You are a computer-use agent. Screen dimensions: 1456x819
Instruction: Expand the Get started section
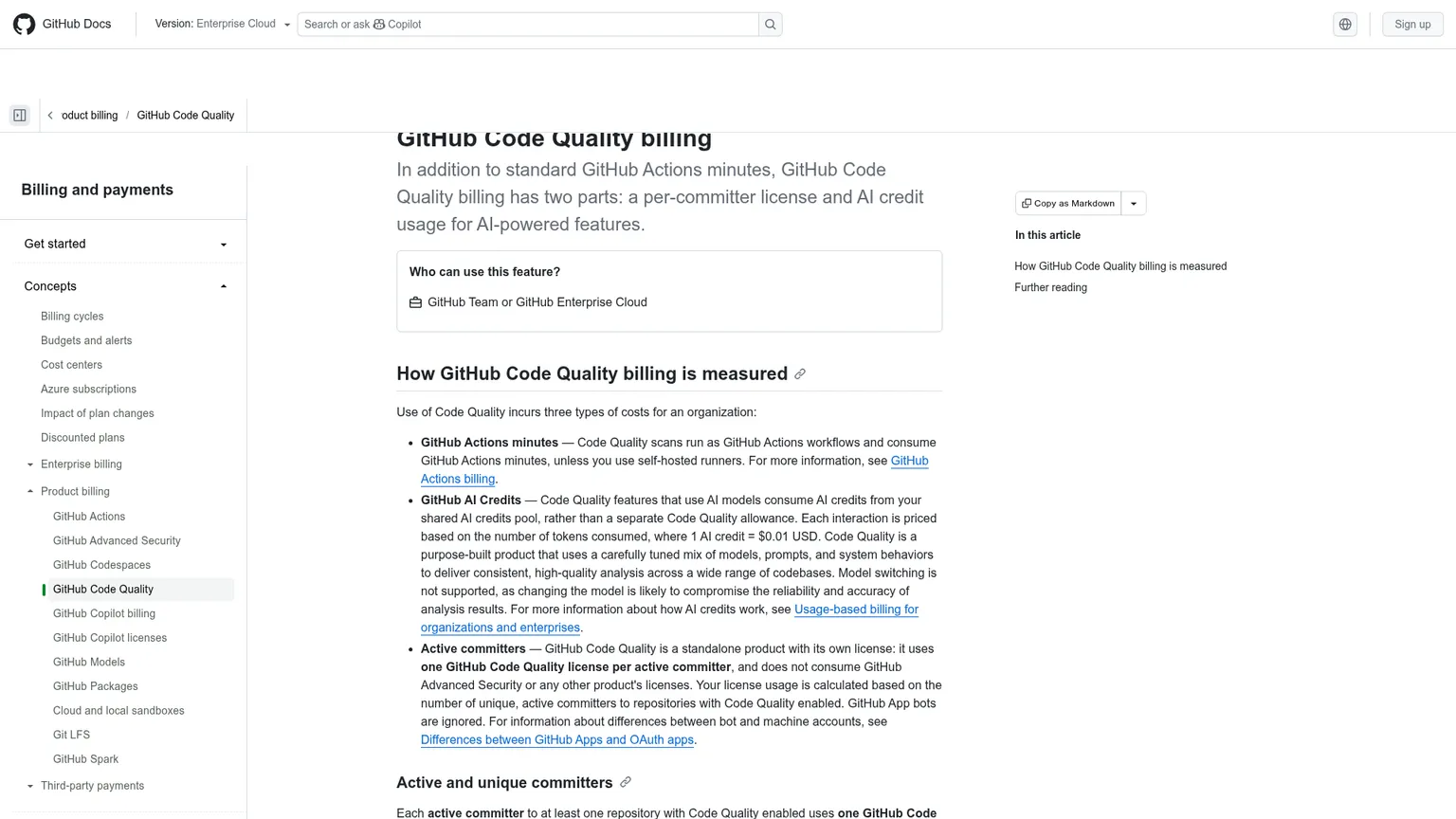(124, 244)
